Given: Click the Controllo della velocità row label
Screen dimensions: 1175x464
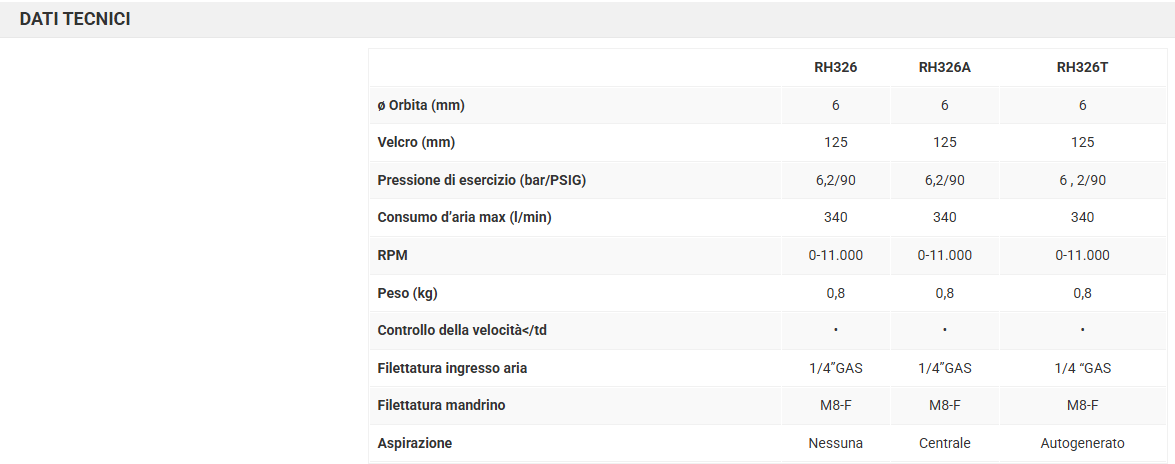Looking at the screenshot, I should click(462, 330).
